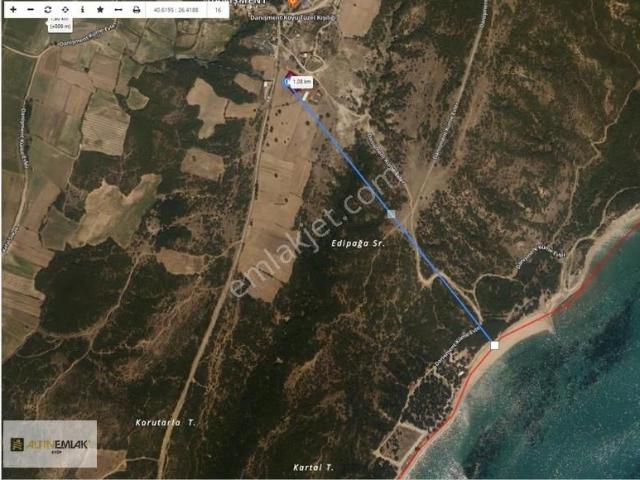The height and width of the screenshot is (480, 640).
Task: Zoom in with the plus icon
Action: pos(12,9)
